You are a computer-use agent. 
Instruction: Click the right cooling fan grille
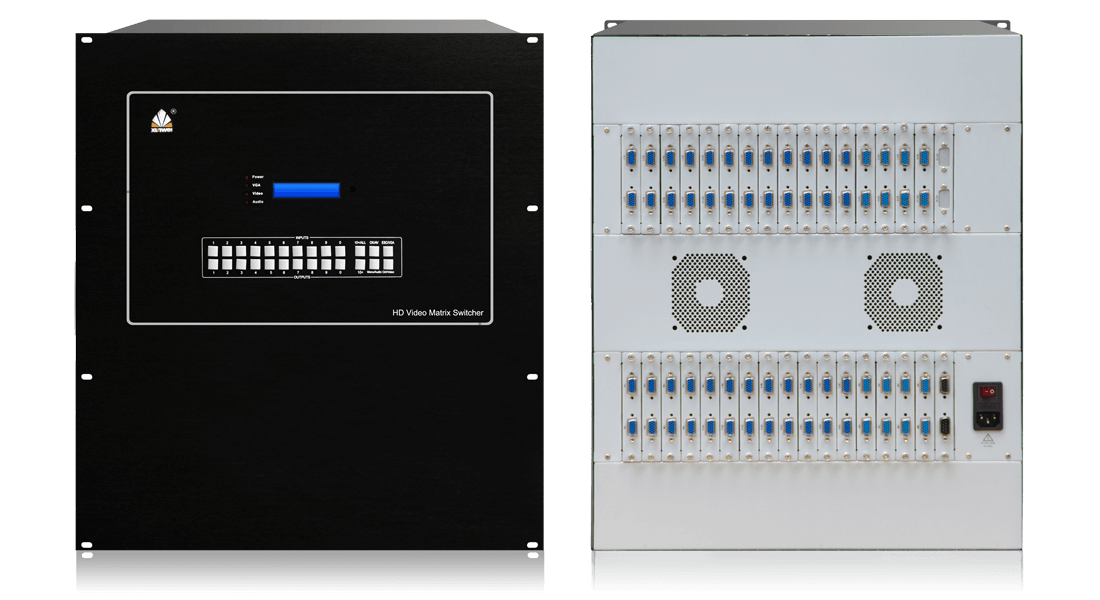(904, 291)
